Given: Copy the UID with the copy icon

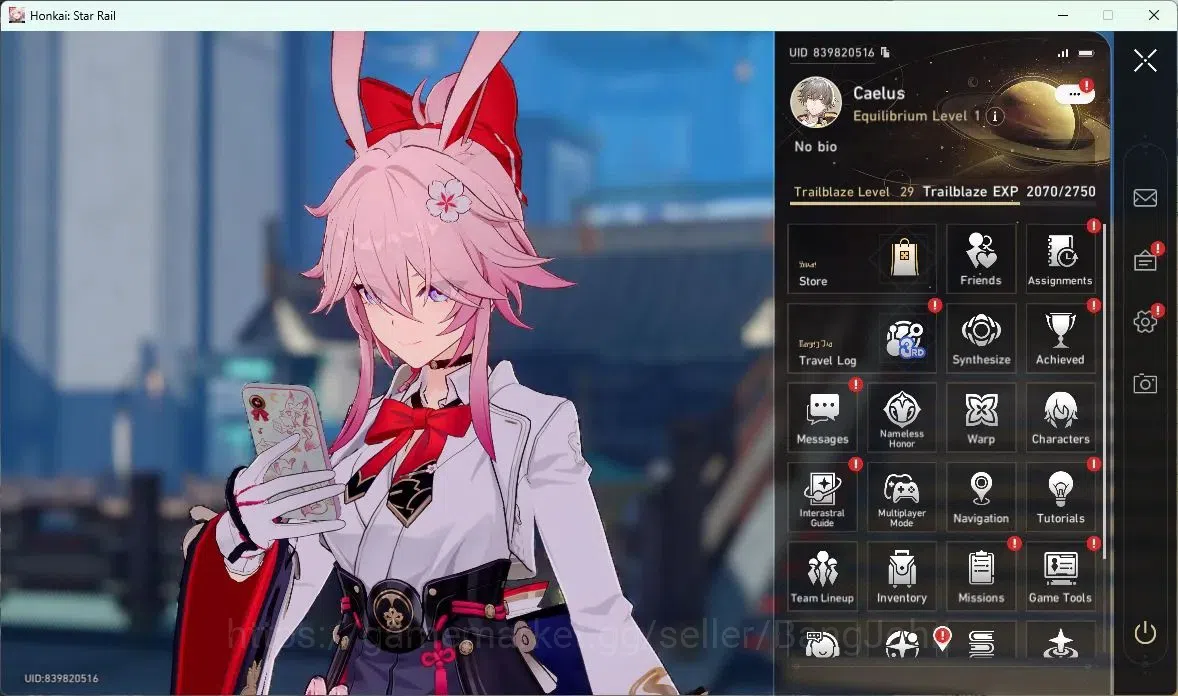Looking at the screenshot, I should [x=885, y=52].
